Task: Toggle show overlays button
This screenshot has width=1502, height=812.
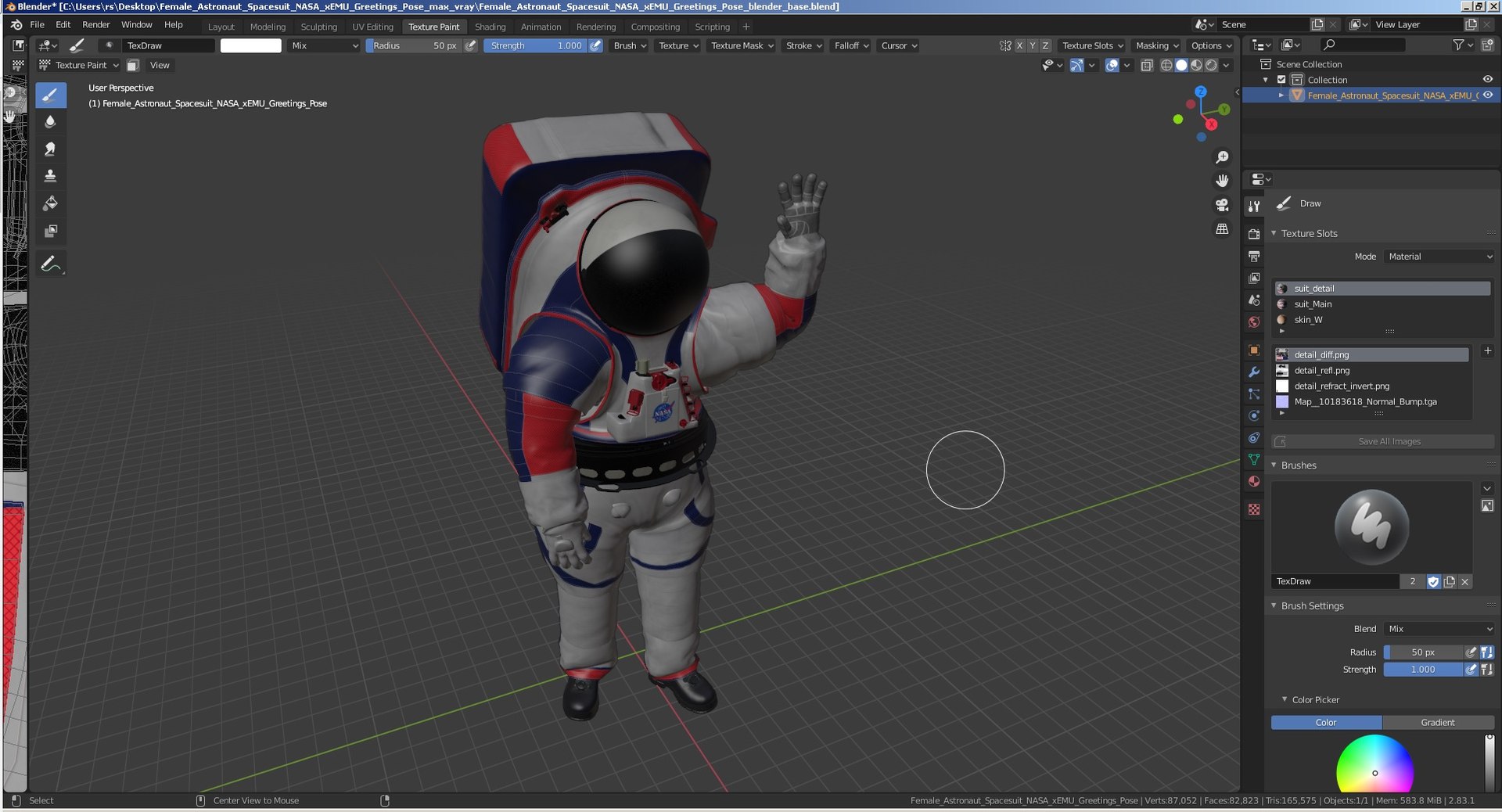Action: click(1112, 66)
